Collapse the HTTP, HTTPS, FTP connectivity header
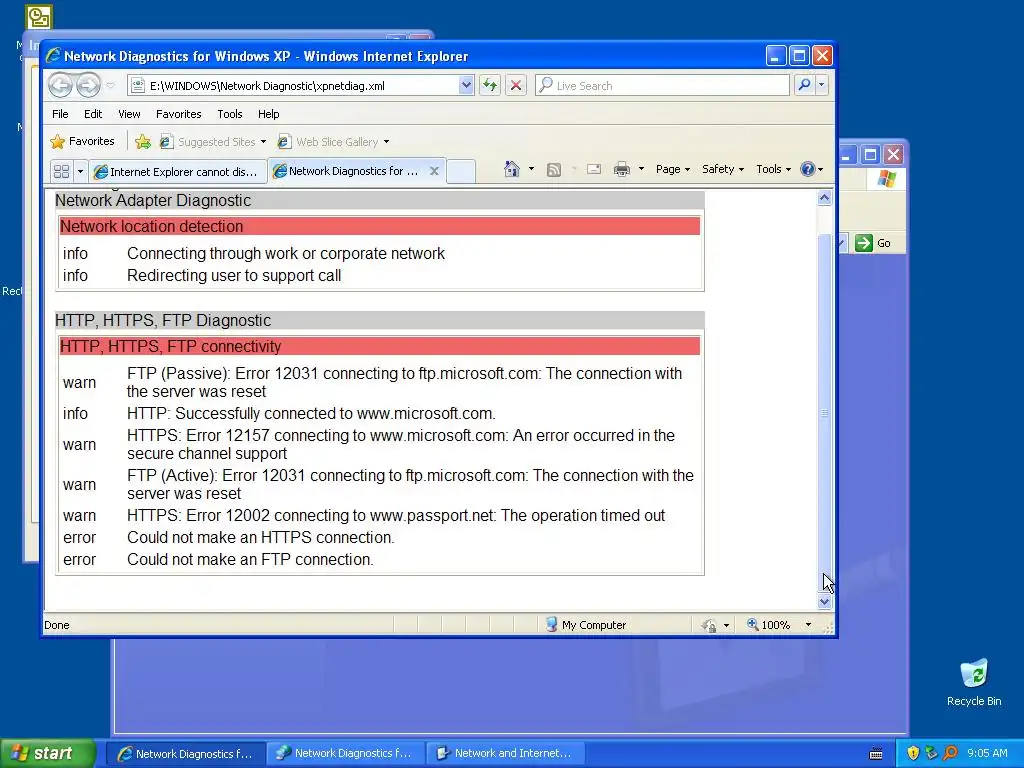This screenshot has height=768, width=1024. [379, 346]
